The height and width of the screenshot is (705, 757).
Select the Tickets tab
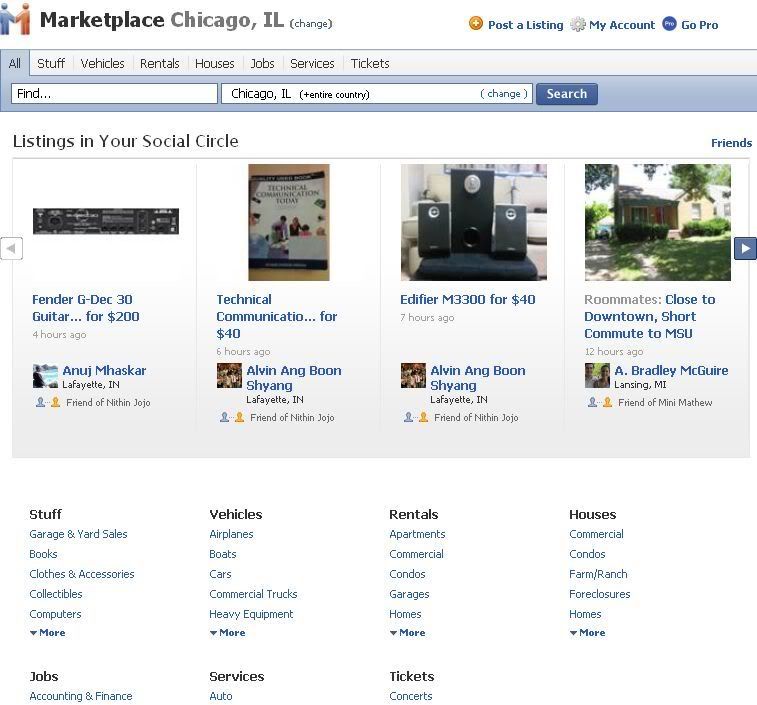click(x=369, y=63)
